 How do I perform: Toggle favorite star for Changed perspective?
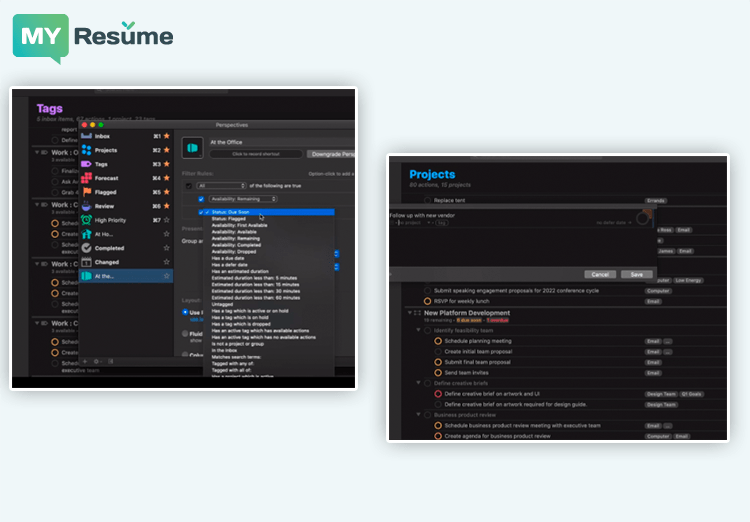pos(166,261)
